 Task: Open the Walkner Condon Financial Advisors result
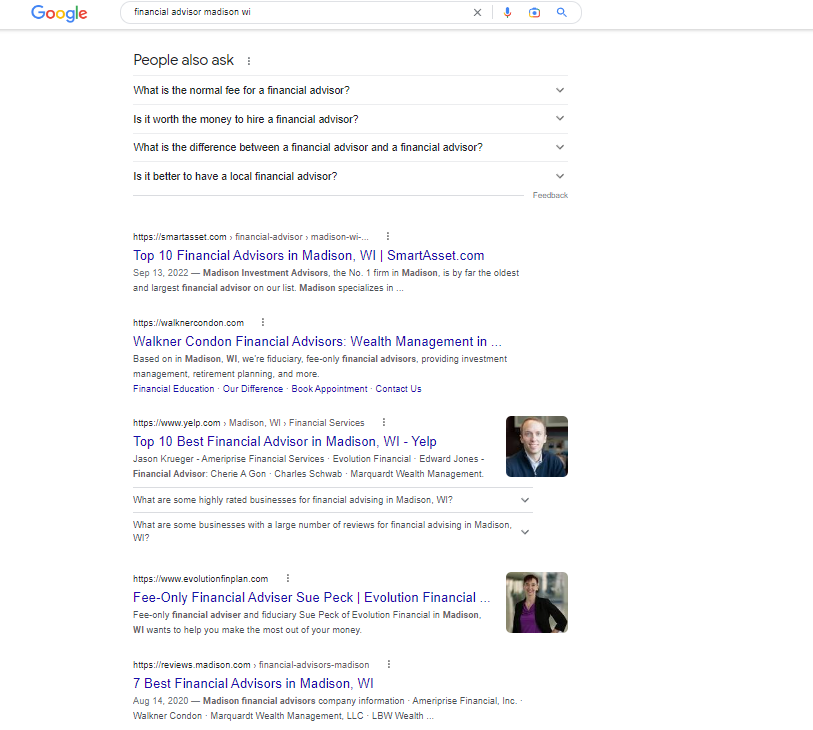point(317,341)
